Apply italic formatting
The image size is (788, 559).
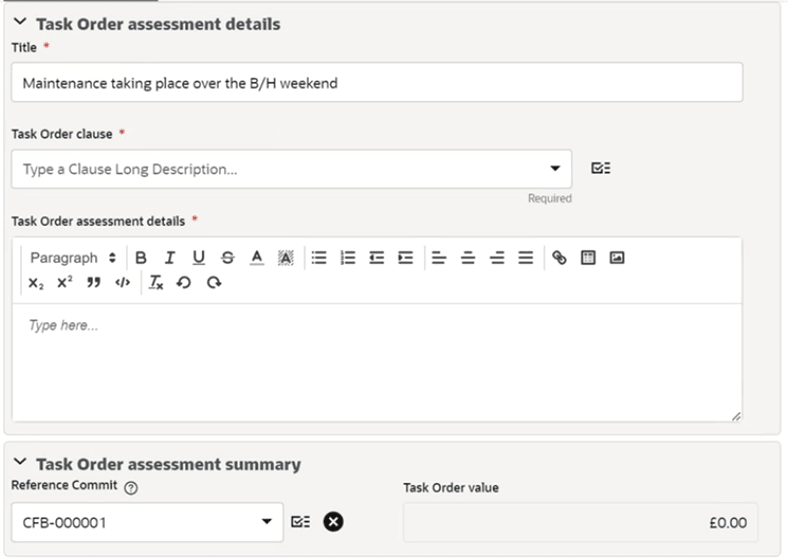pos(170,258)
